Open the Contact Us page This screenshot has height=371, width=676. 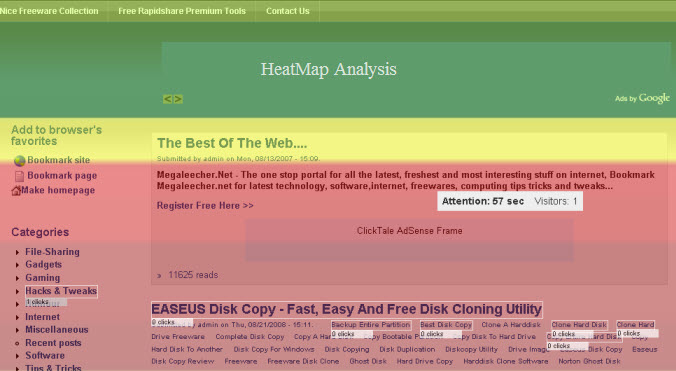[288, 11]
